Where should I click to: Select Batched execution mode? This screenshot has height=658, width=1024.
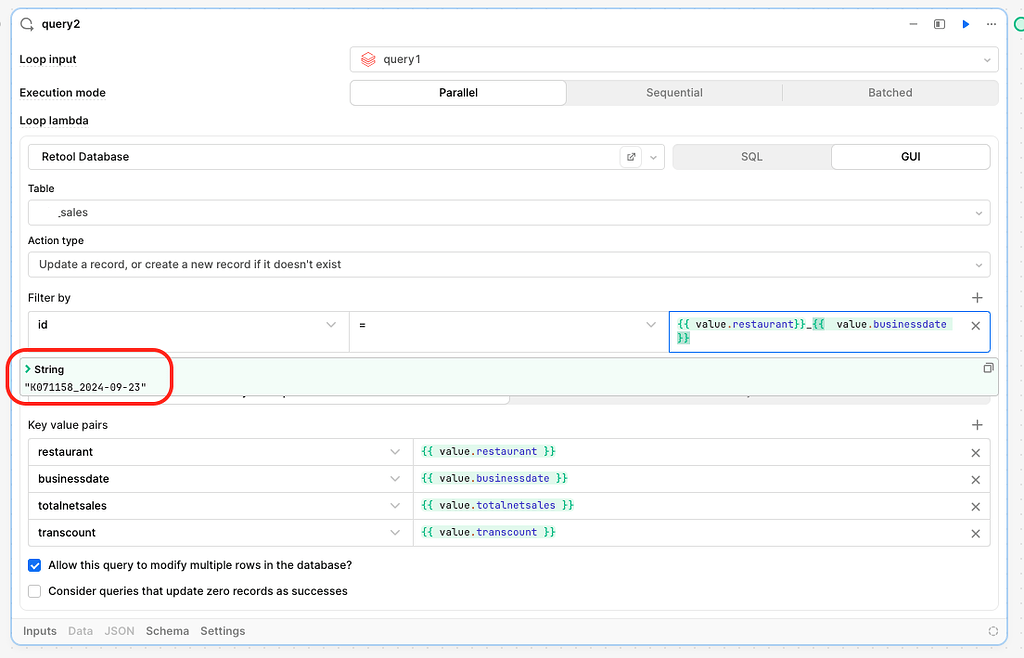click(x=890, y=93)
